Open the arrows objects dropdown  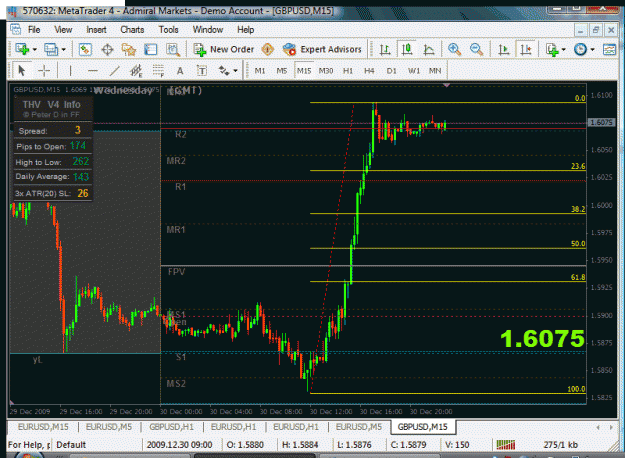(x=236, y=71)
